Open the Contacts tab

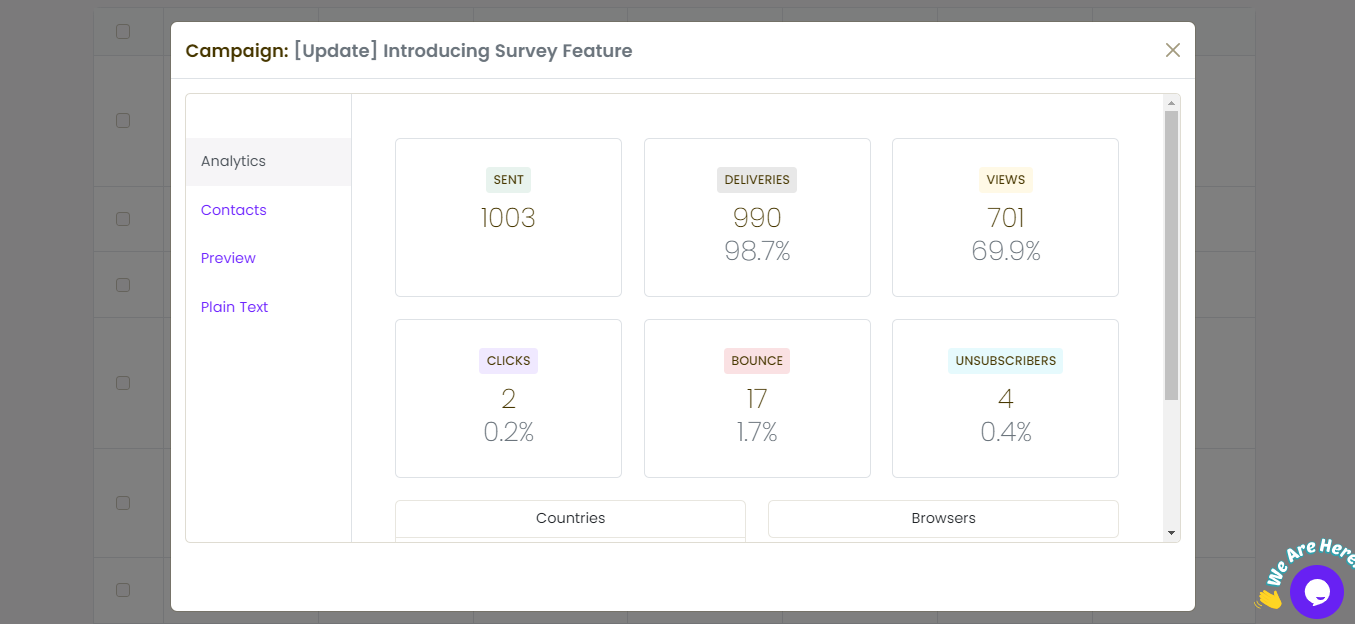[x=233, y=210]
